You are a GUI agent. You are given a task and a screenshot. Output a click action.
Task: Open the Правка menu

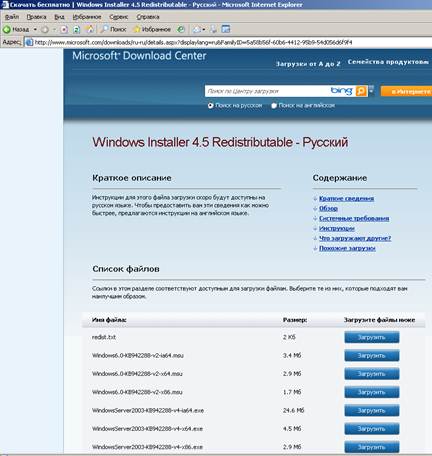[x=36, y=17]
